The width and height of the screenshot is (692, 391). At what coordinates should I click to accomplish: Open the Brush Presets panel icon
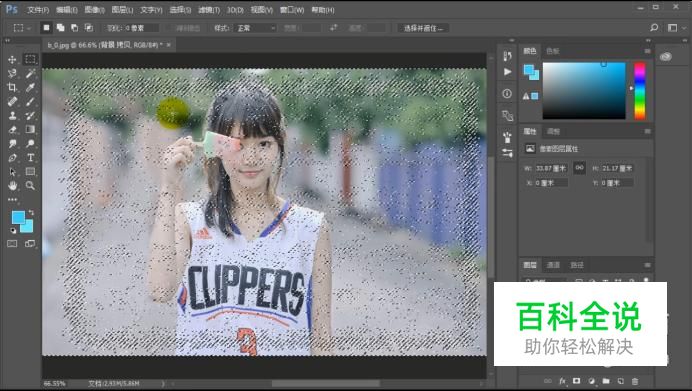pos(507,137)
